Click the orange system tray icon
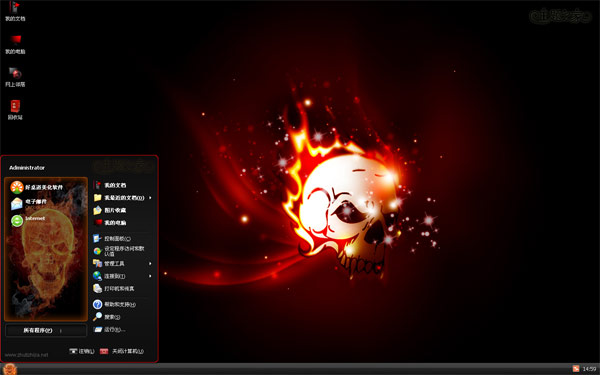600x375 pixels. [x=576, y=369]
